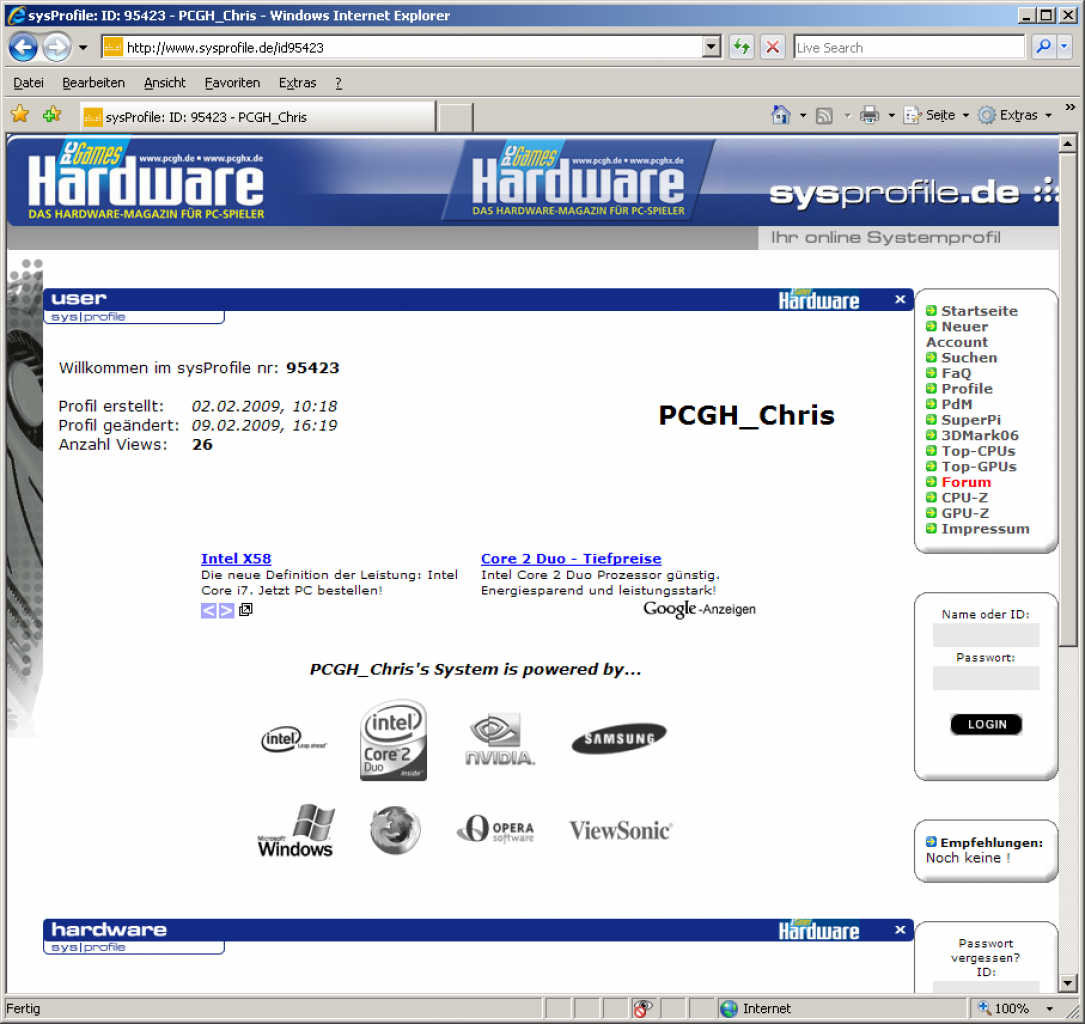
Task: Open the SuperPi sidebar link
Action: tap(971, 419)
